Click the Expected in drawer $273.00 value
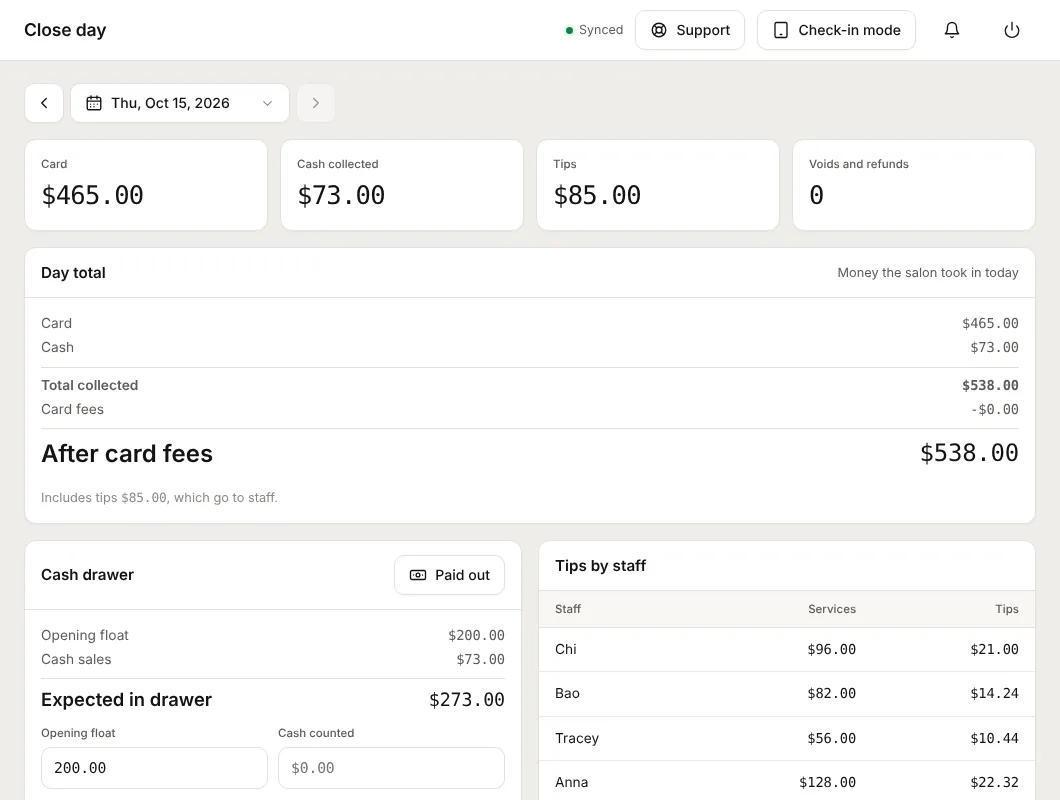The width and height of the screenshot is (1060, 800). coord(466,699)
